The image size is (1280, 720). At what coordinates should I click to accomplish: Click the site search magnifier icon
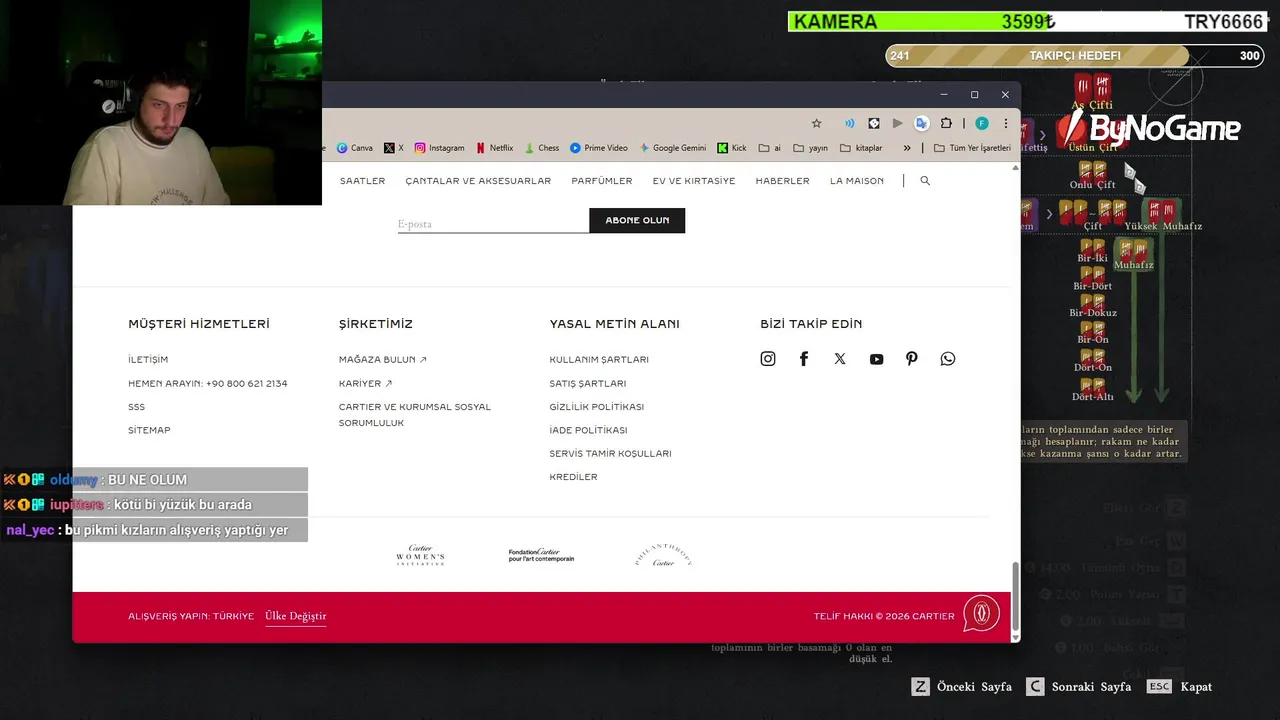pyautogui.click(x=925, y=181)
